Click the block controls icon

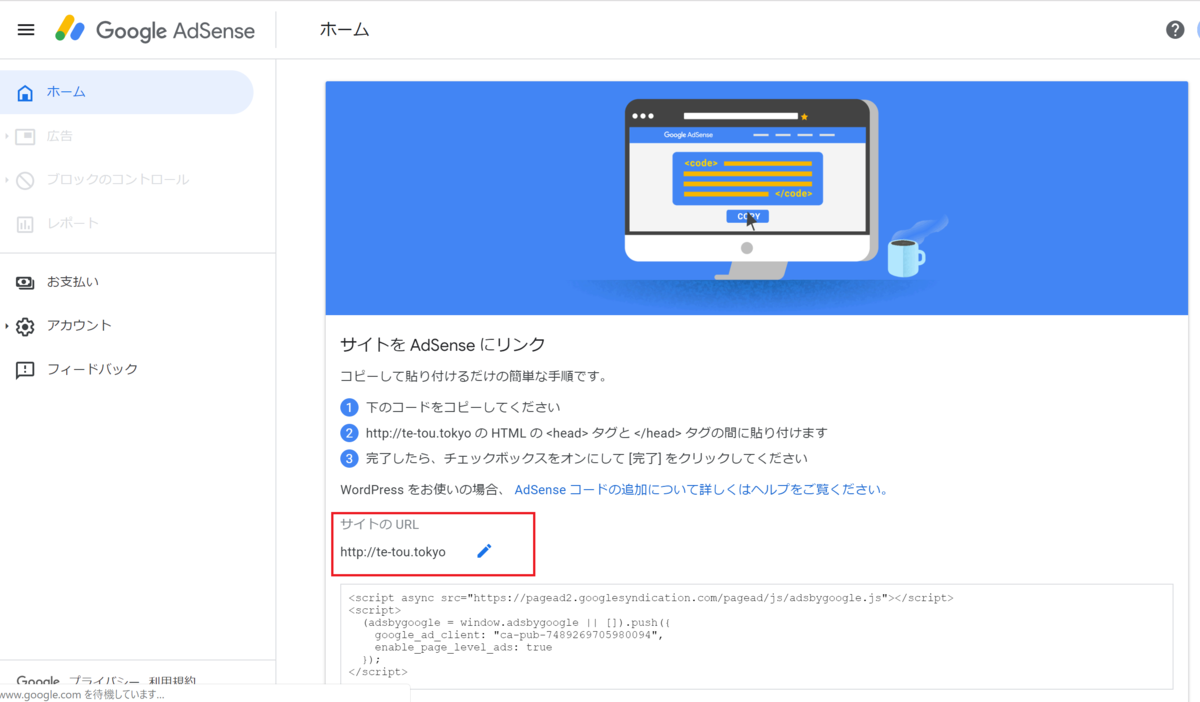click(x=25, y=180)
